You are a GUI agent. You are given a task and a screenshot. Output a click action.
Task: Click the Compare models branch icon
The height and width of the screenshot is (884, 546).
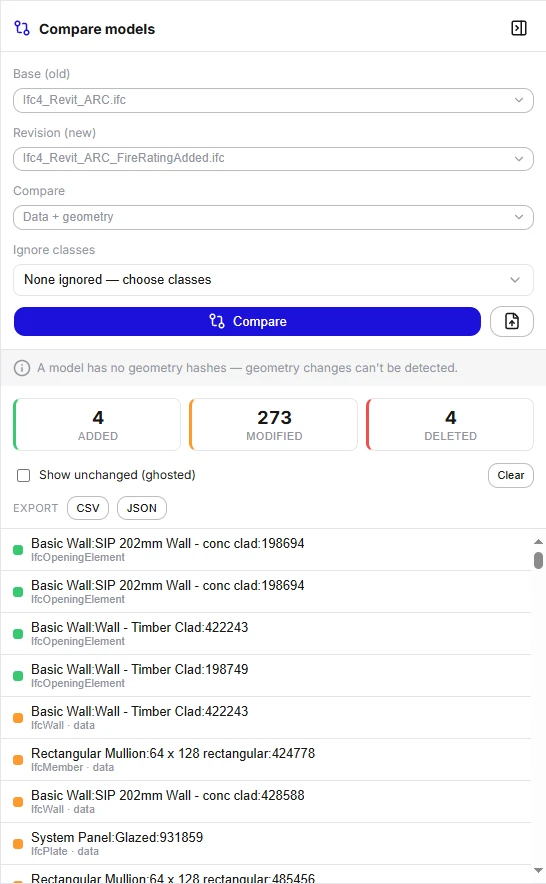[x=22, y=28]
